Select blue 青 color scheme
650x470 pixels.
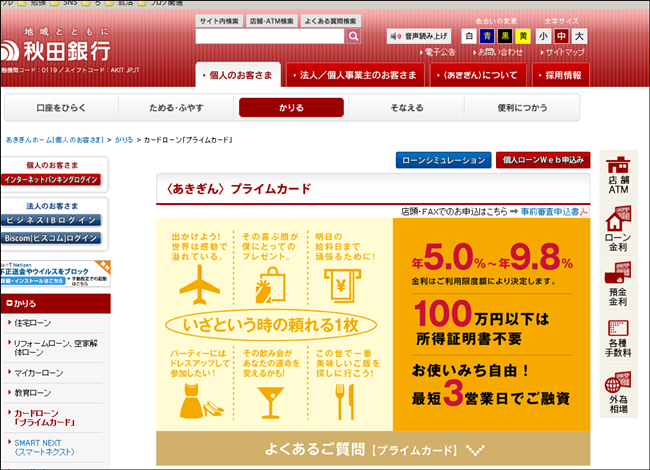click(x=487, y=36)
